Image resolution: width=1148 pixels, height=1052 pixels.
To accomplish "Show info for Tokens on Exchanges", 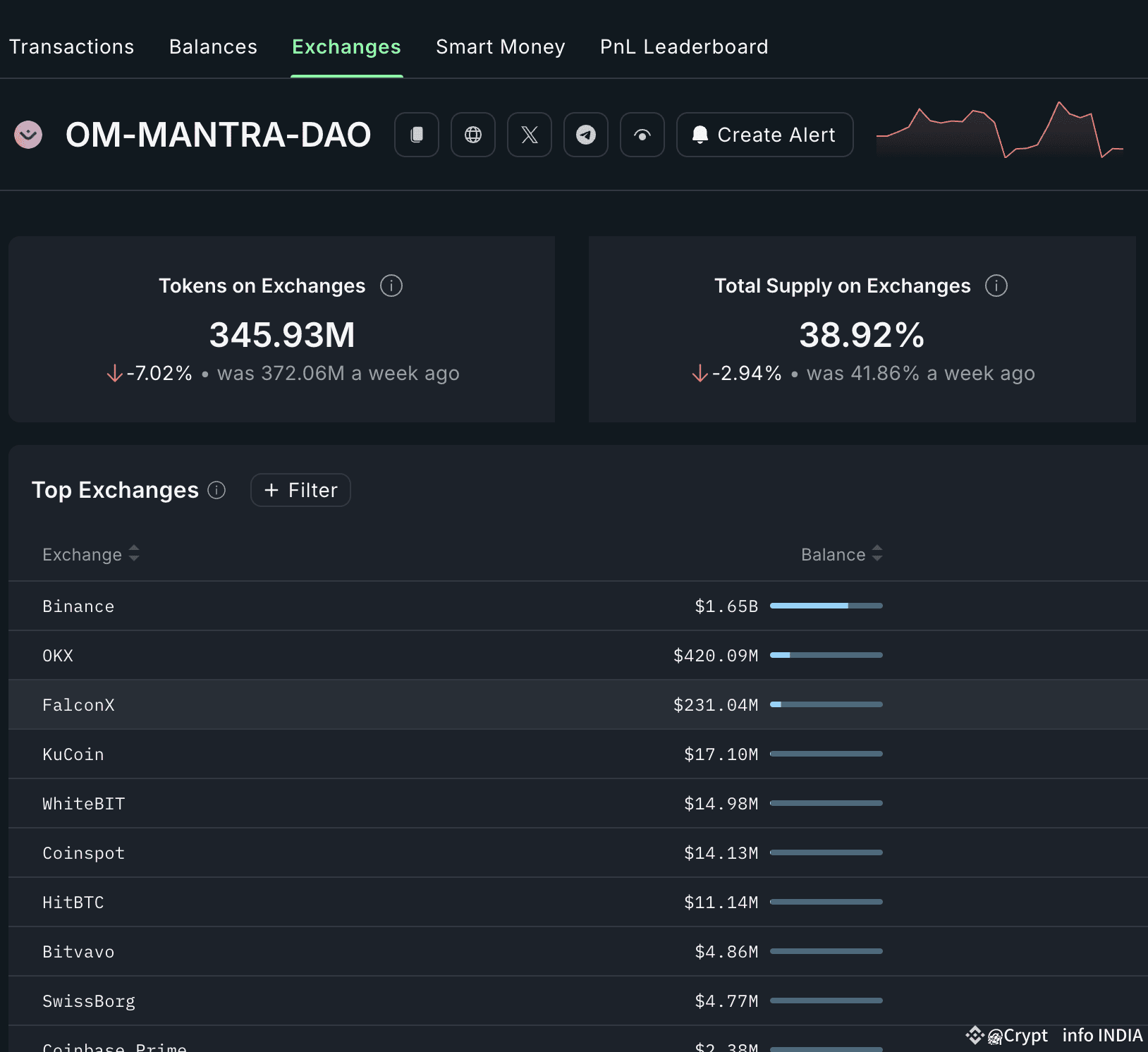I will tap(391, 286).
